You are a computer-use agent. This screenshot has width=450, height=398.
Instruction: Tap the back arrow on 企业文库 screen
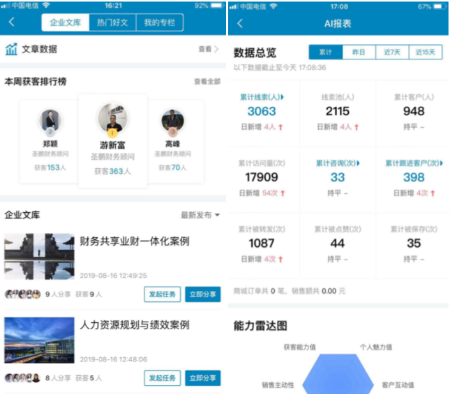pos(12,22)
